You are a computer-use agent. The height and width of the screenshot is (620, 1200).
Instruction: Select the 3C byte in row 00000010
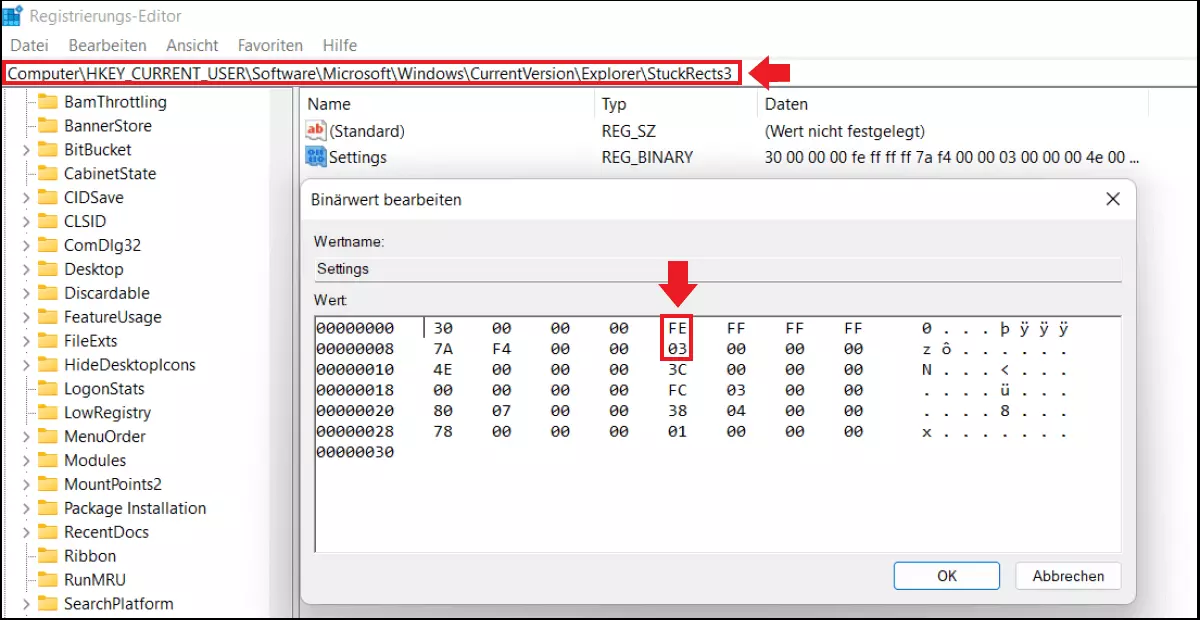coord(677,370)
